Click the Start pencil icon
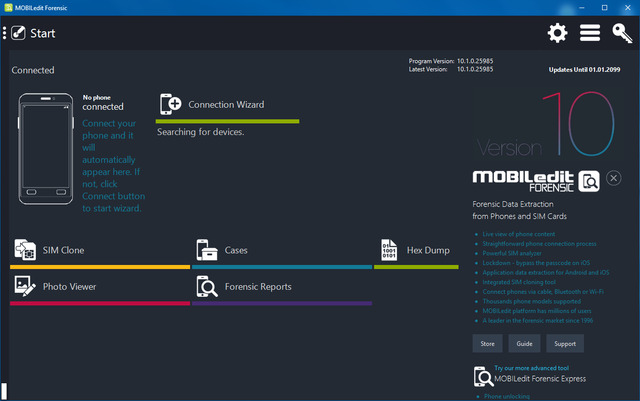This screenshot has width=640, height=401. (17, 33)
